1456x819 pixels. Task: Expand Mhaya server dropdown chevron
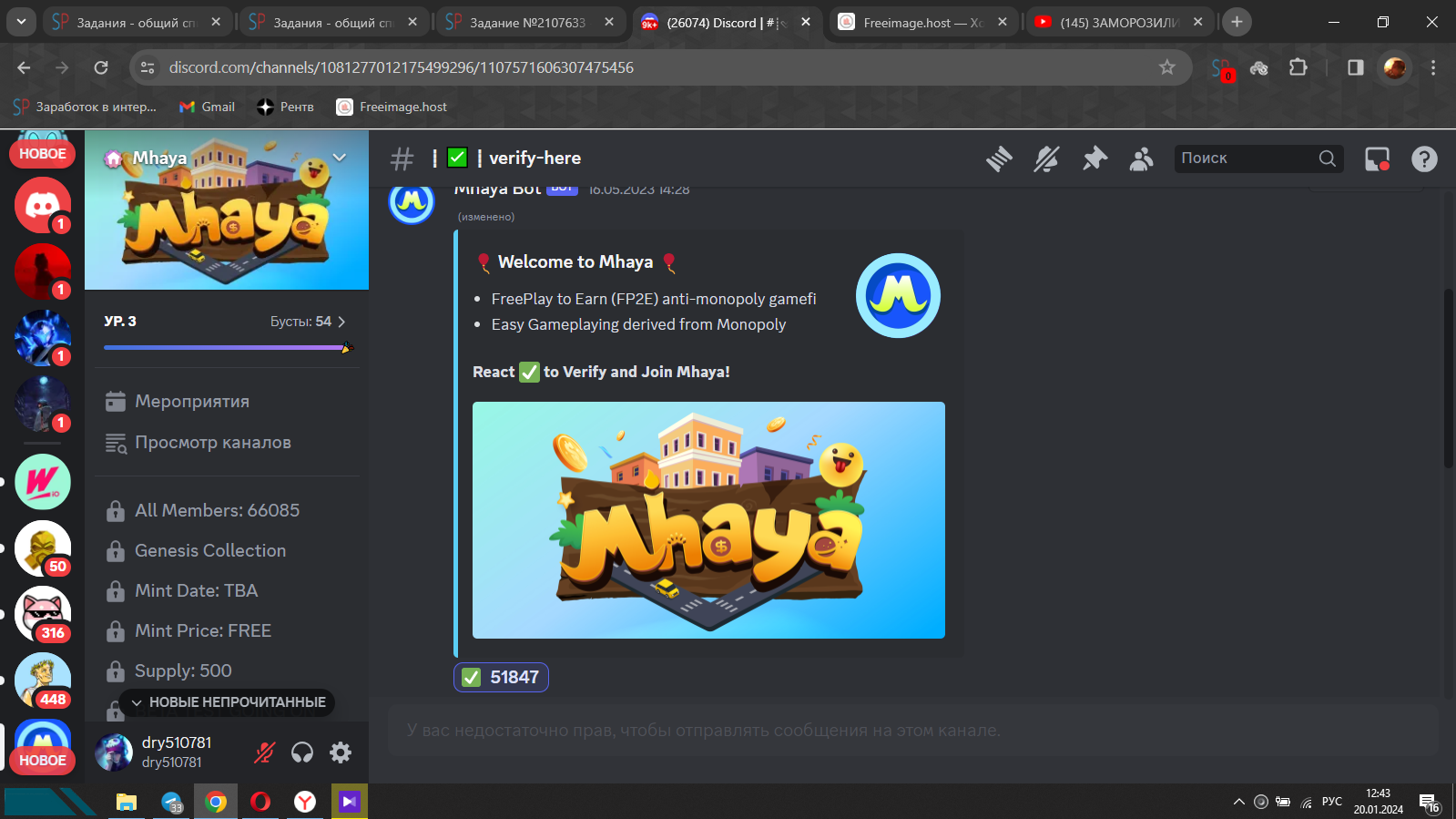[340, 158]
